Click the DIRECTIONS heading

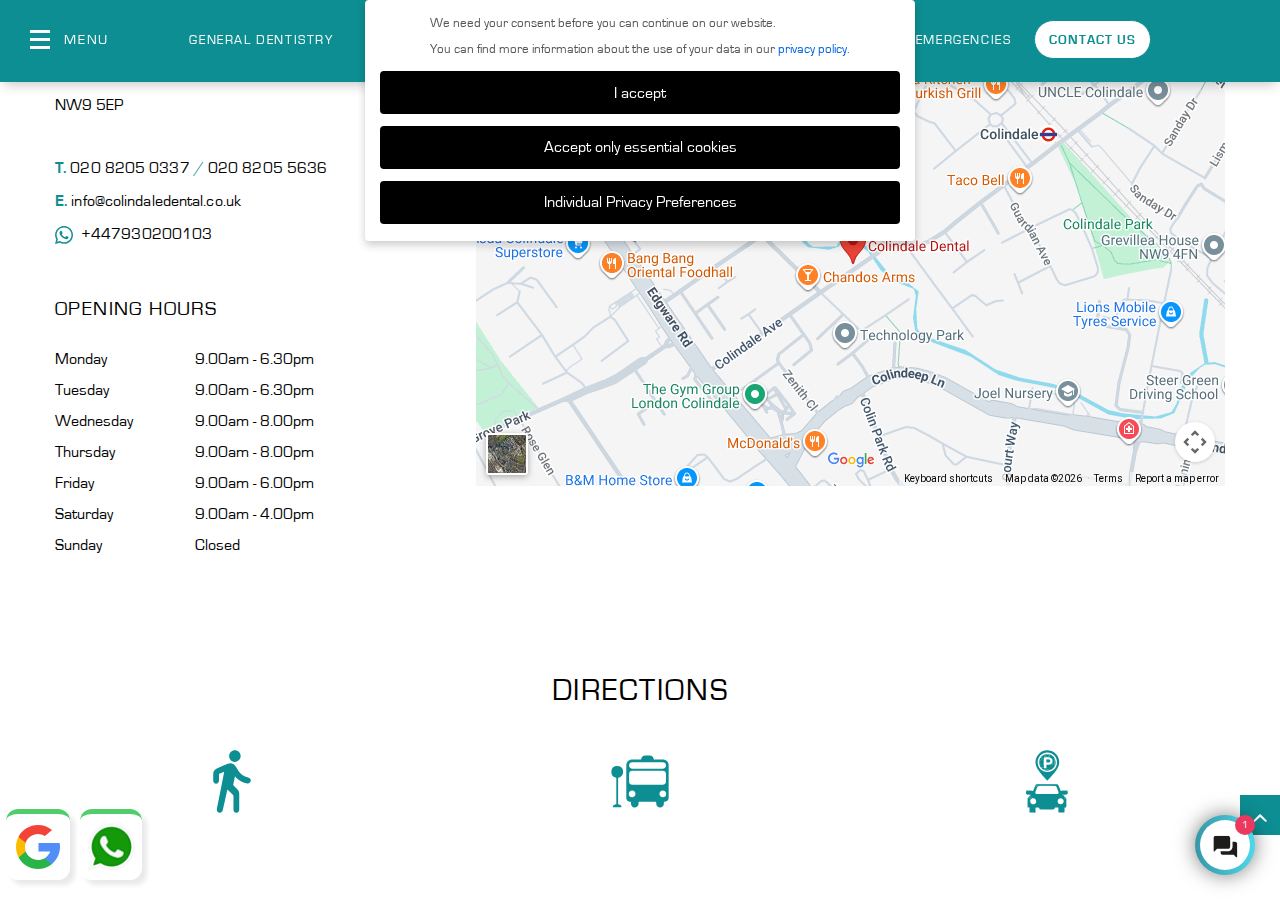[x=640, y=690]
